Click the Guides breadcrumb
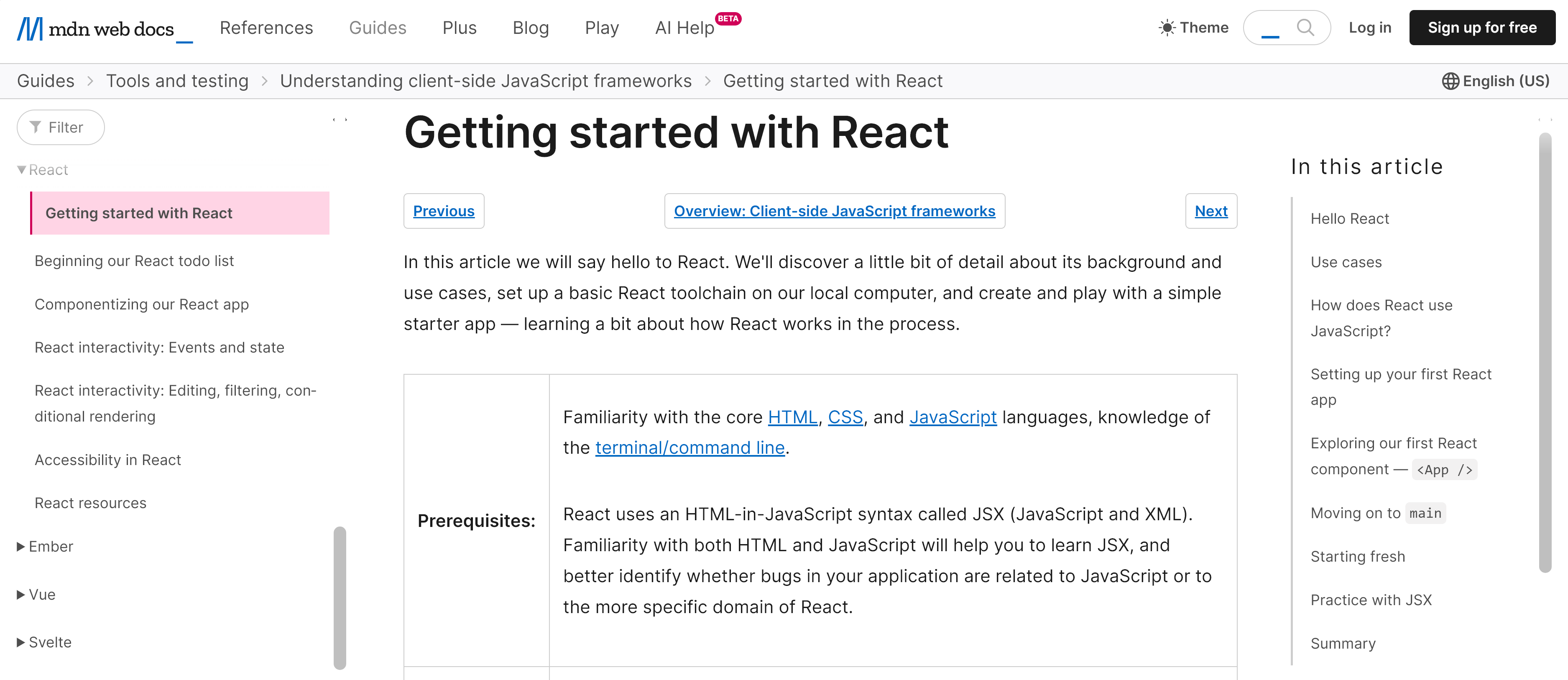This screenshot has height=680, width=1568. (x=46, y=81)
